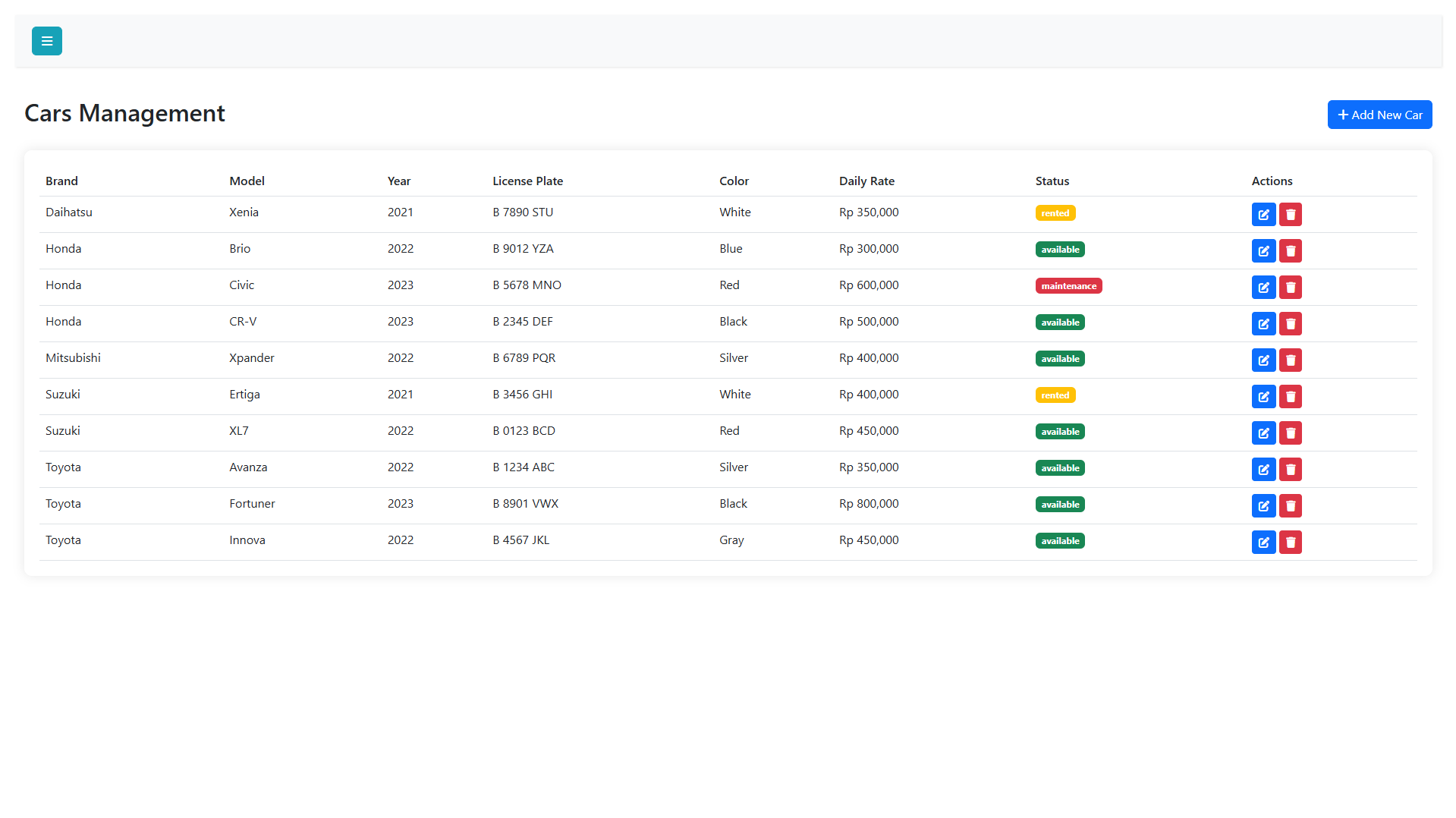The image size is (1456, 818).
Task: Click the available badge for Fortuner
Action: pos(1060,505)
